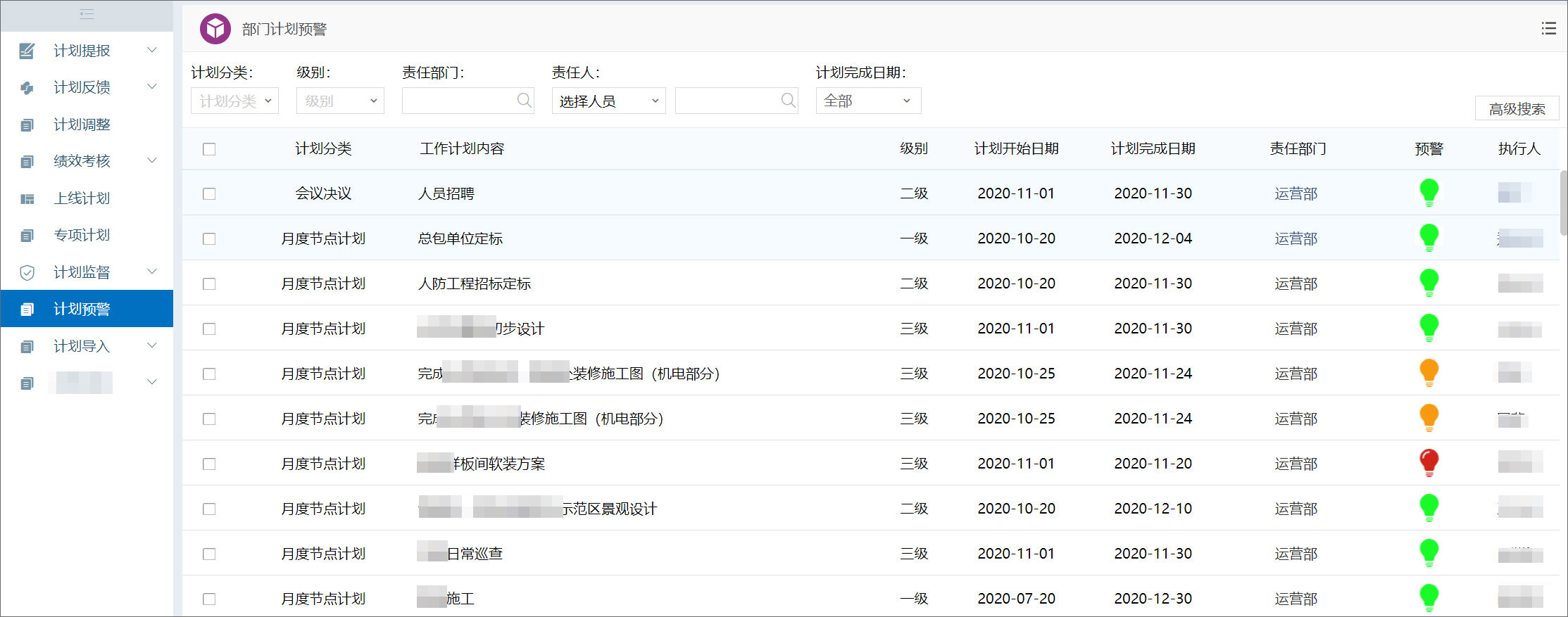
Task: Check the box for 日常巡查 row
Action: tap(209, 554)
